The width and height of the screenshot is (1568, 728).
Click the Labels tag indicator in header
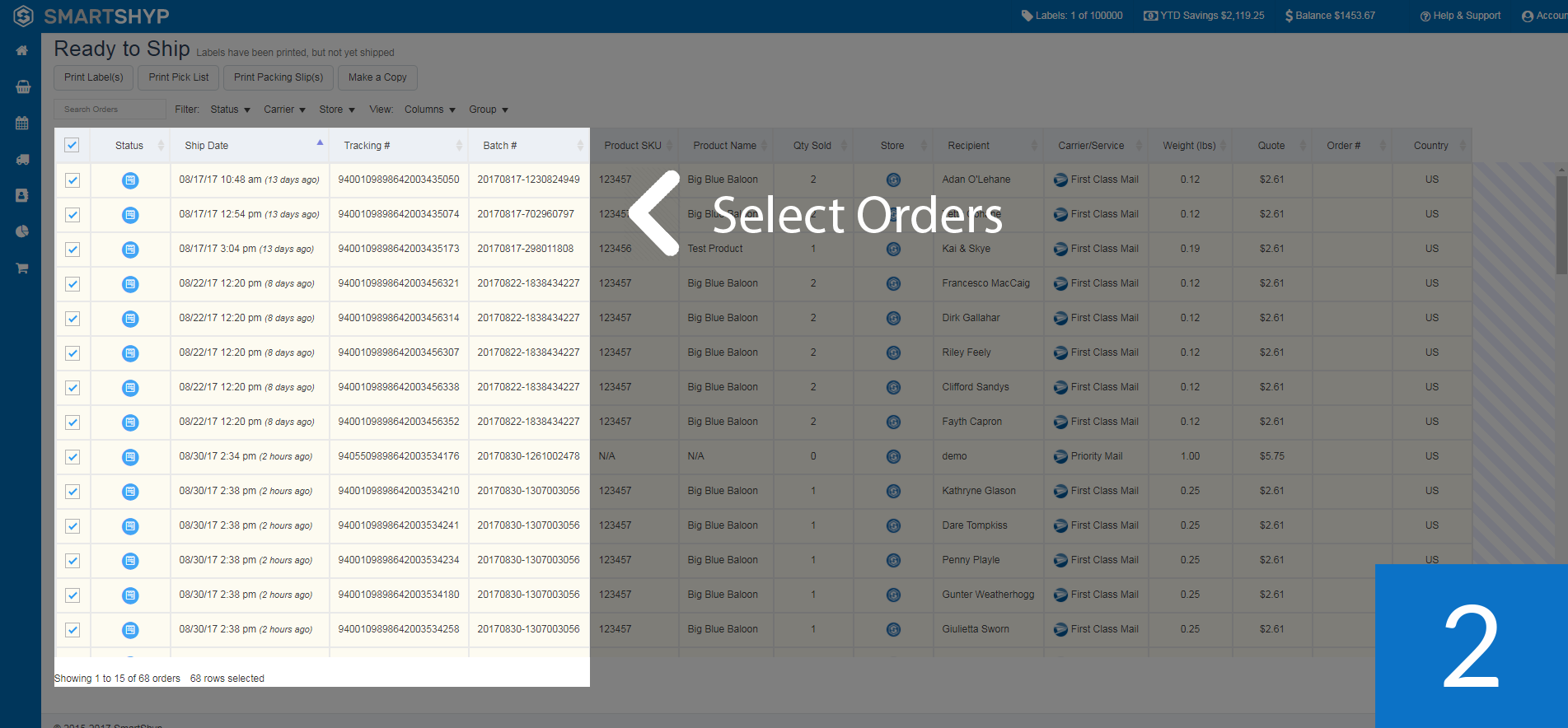pos(1072,16)
